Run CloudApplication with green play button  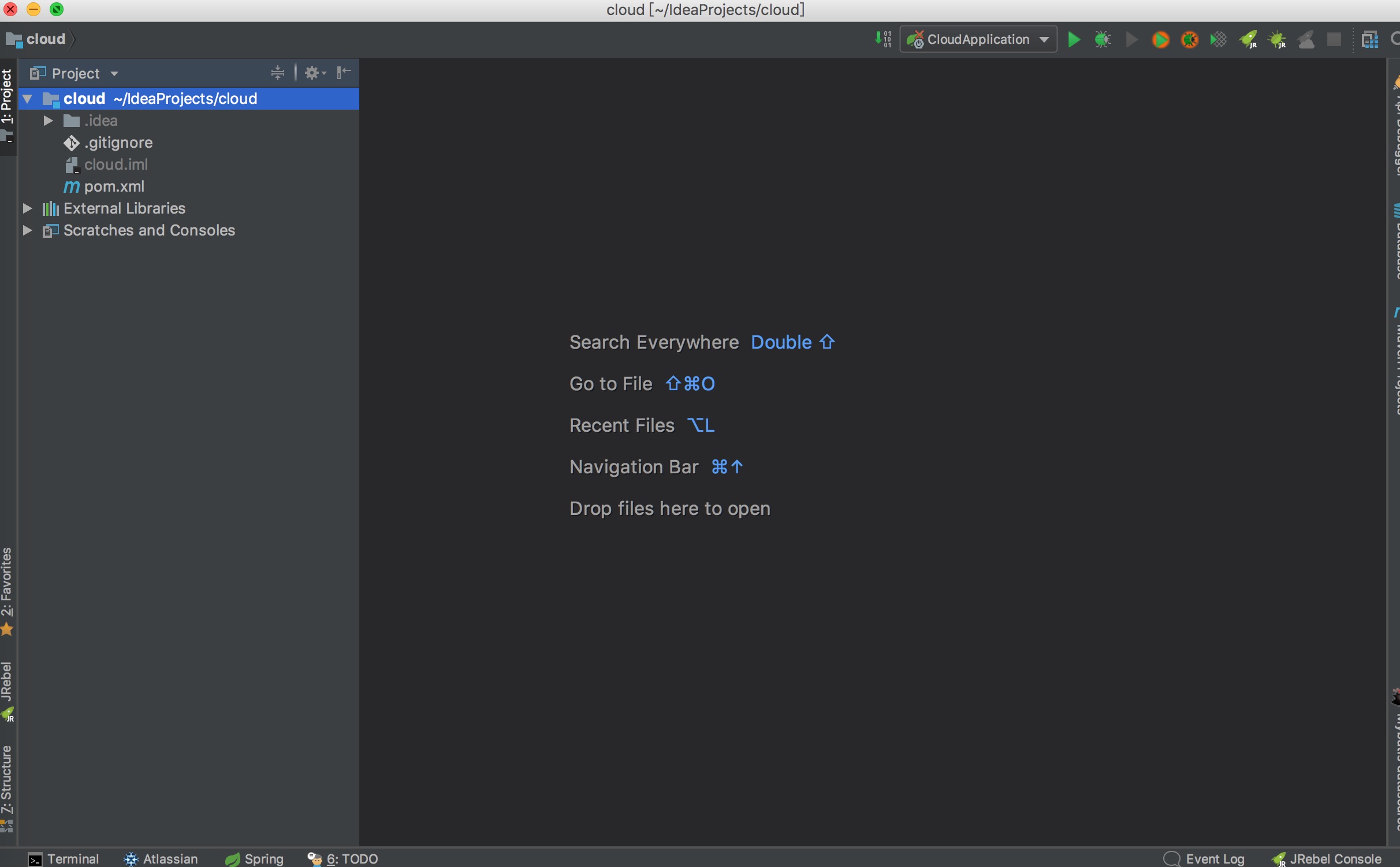coord(1074,39)
